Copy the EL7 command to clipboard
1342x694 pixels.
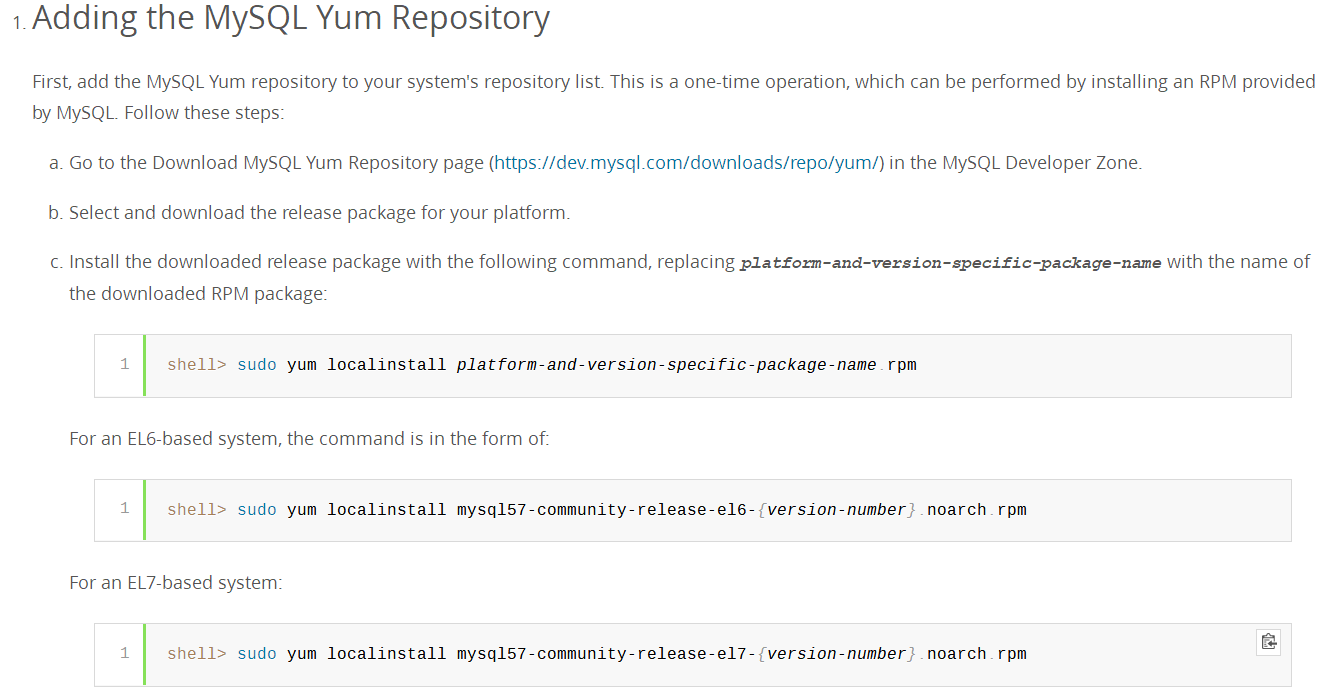click(1268, 642)
